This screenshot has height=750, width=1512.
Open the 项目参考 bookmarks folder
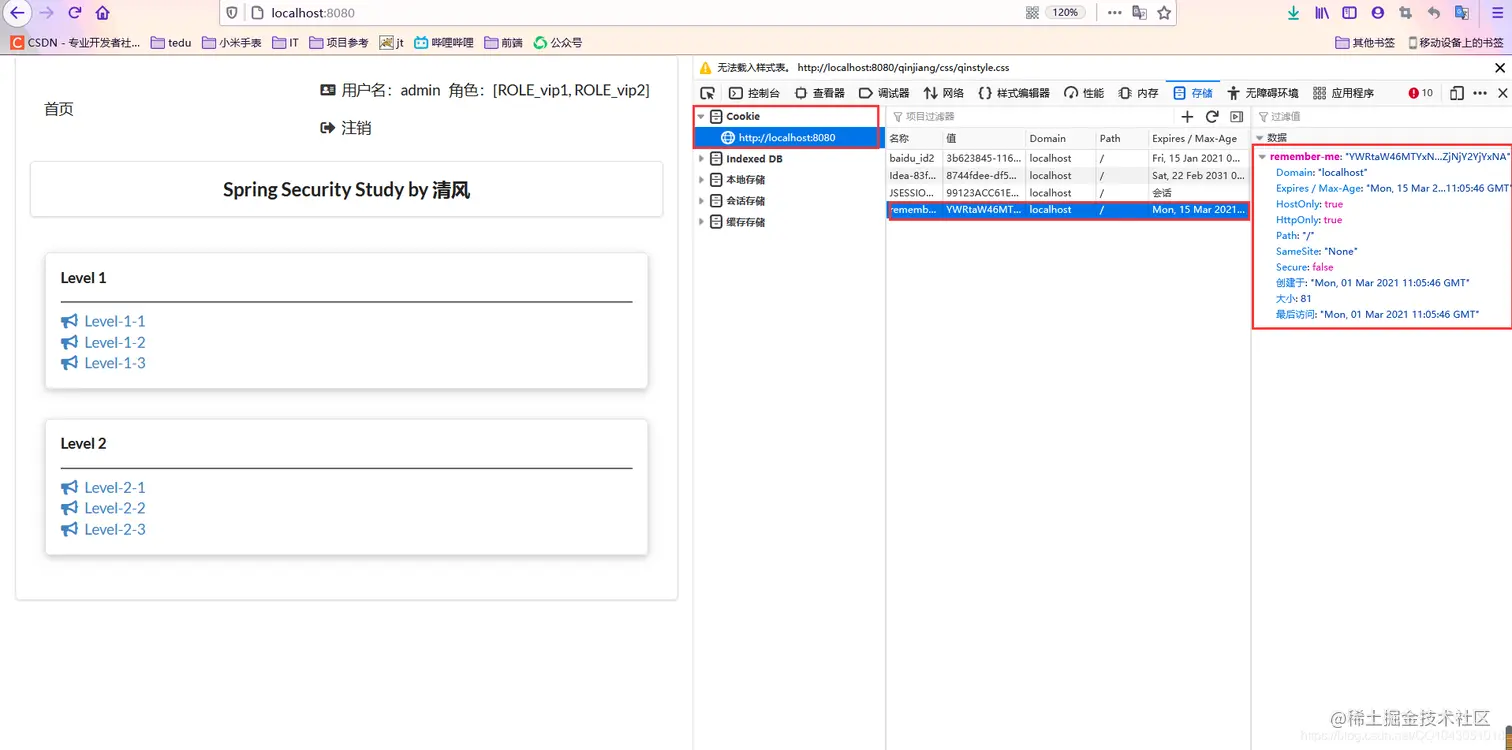pyautogui.click(x=339, y=43)
